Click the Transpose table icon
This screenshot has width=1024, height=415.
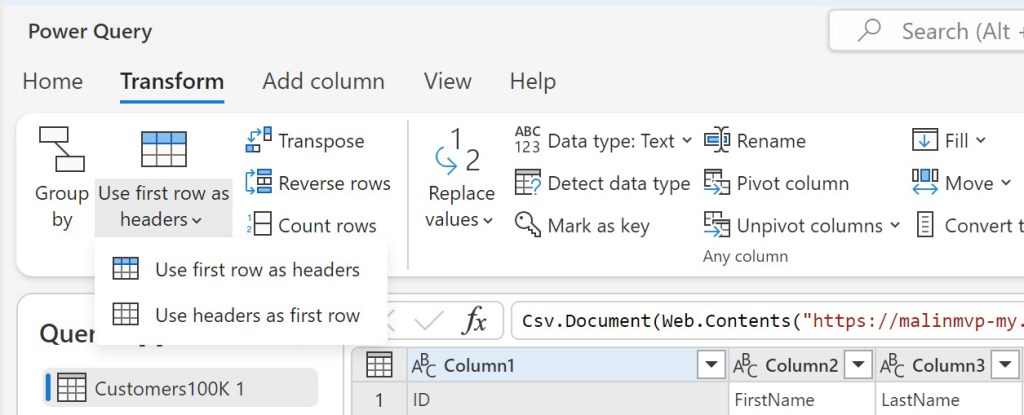click(259, 141)
